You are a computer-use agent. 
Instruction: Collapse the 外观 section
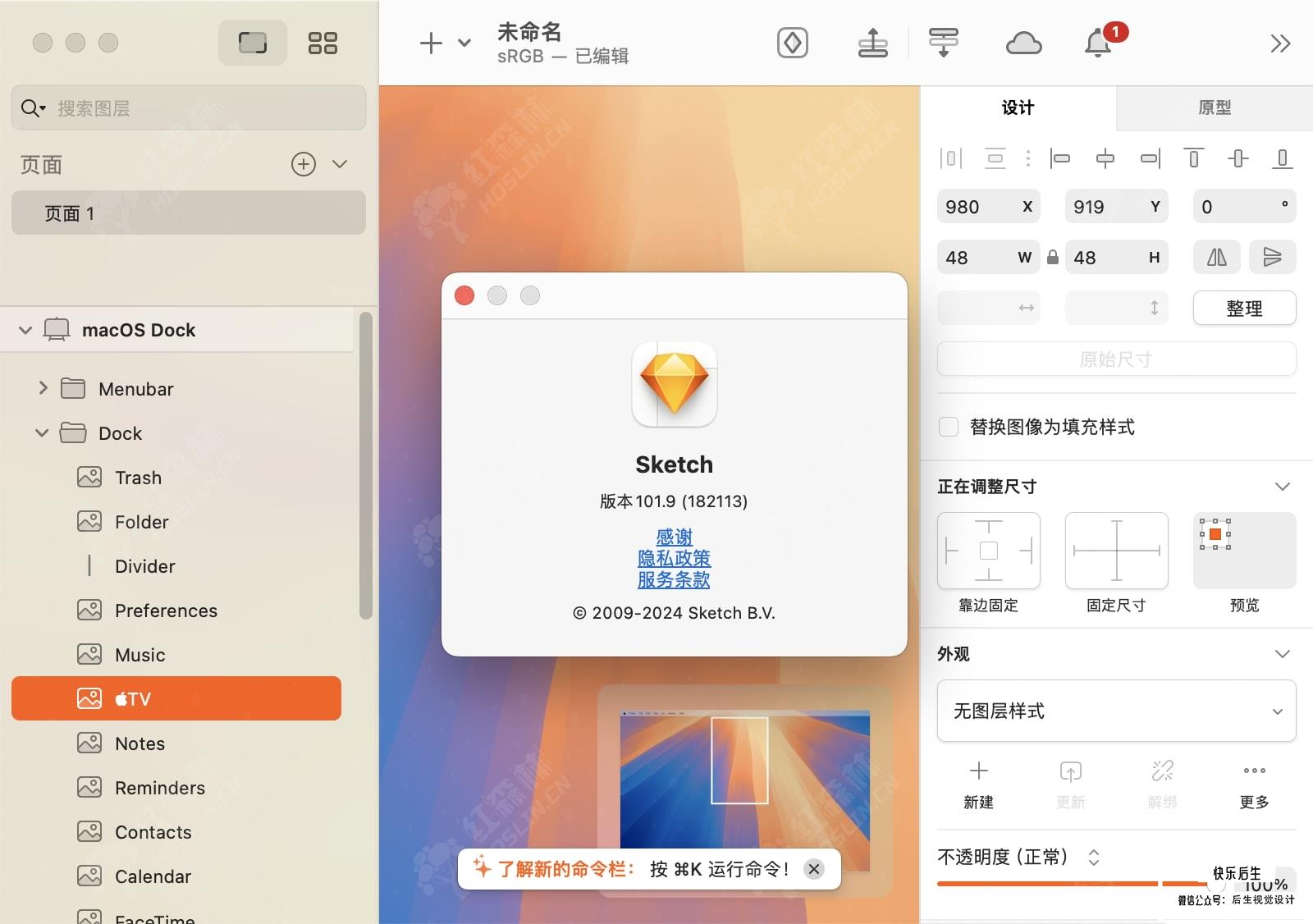(x=1283, y=654)
